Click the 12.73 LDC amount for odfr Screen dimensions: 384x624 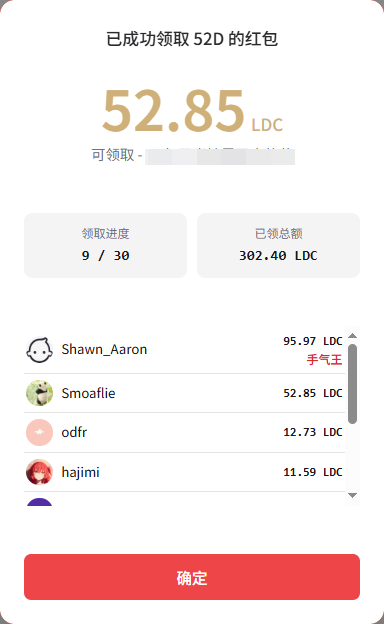[x=313, y=432]
